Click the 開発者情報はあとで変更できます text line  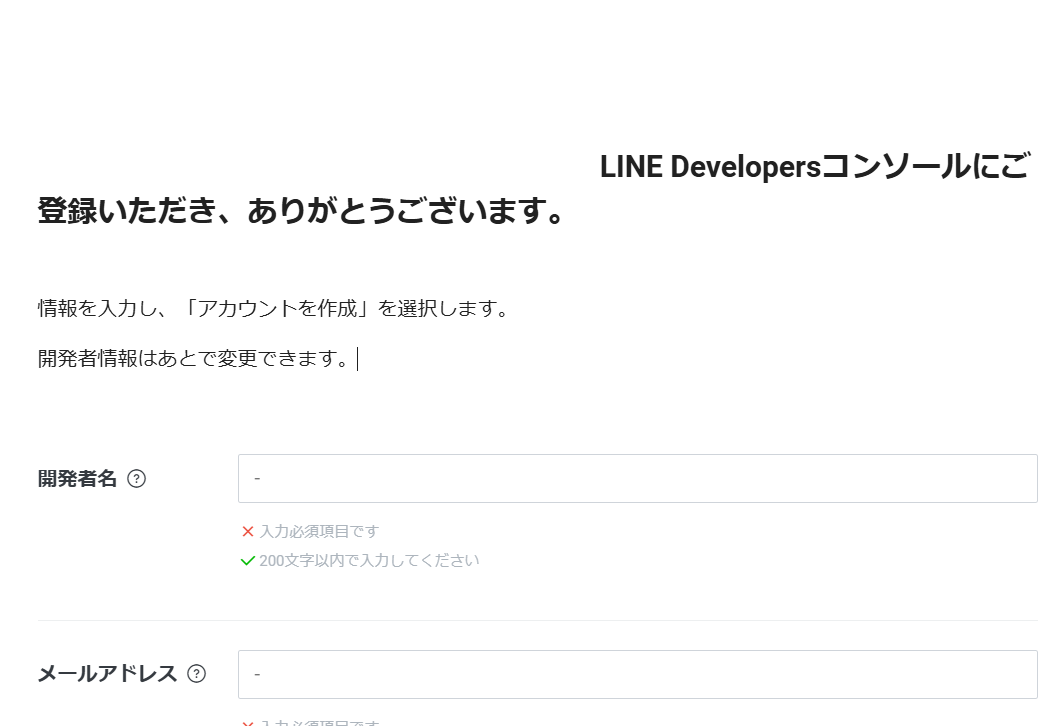[x=195, y=358]
